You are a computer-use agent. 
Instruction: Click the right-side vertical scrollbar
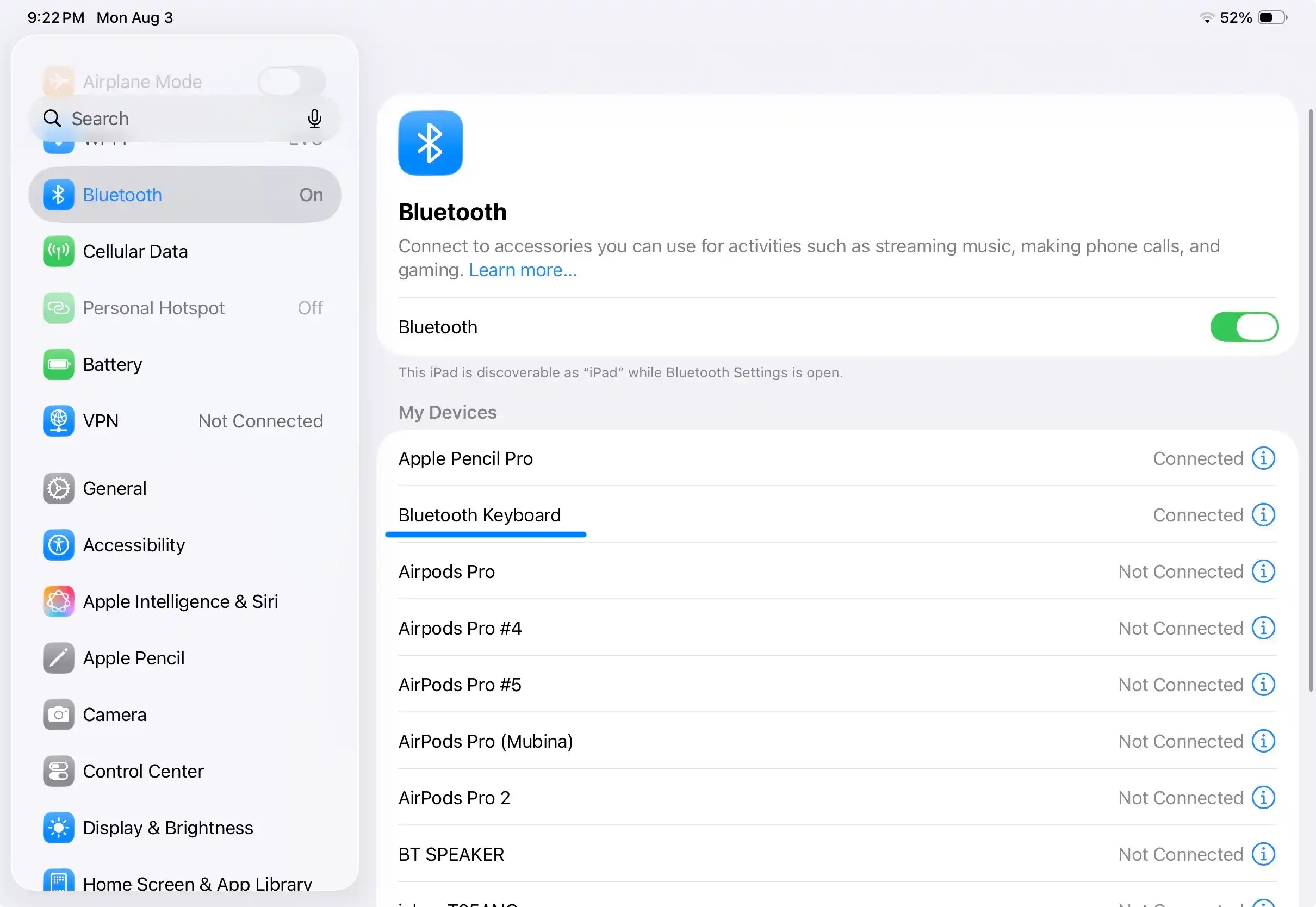click(1311, 401)
